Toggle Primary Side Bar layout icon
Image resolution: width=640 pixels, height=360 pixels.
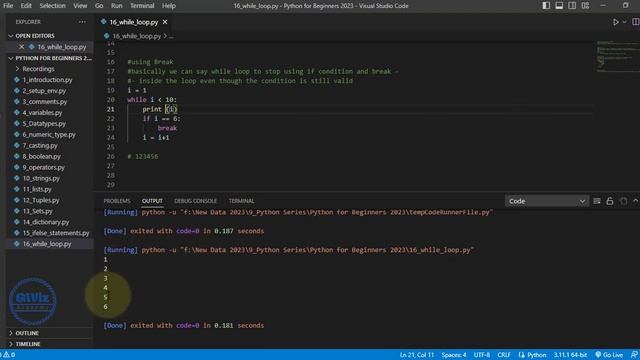(546, 6)
